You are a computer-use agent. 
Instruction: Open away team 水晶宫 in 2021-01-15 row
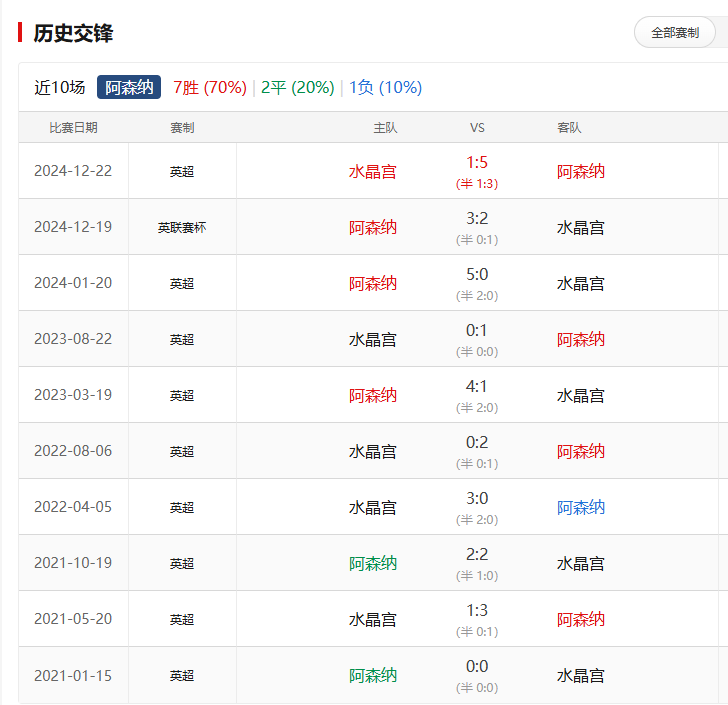[x=581, y=676]
